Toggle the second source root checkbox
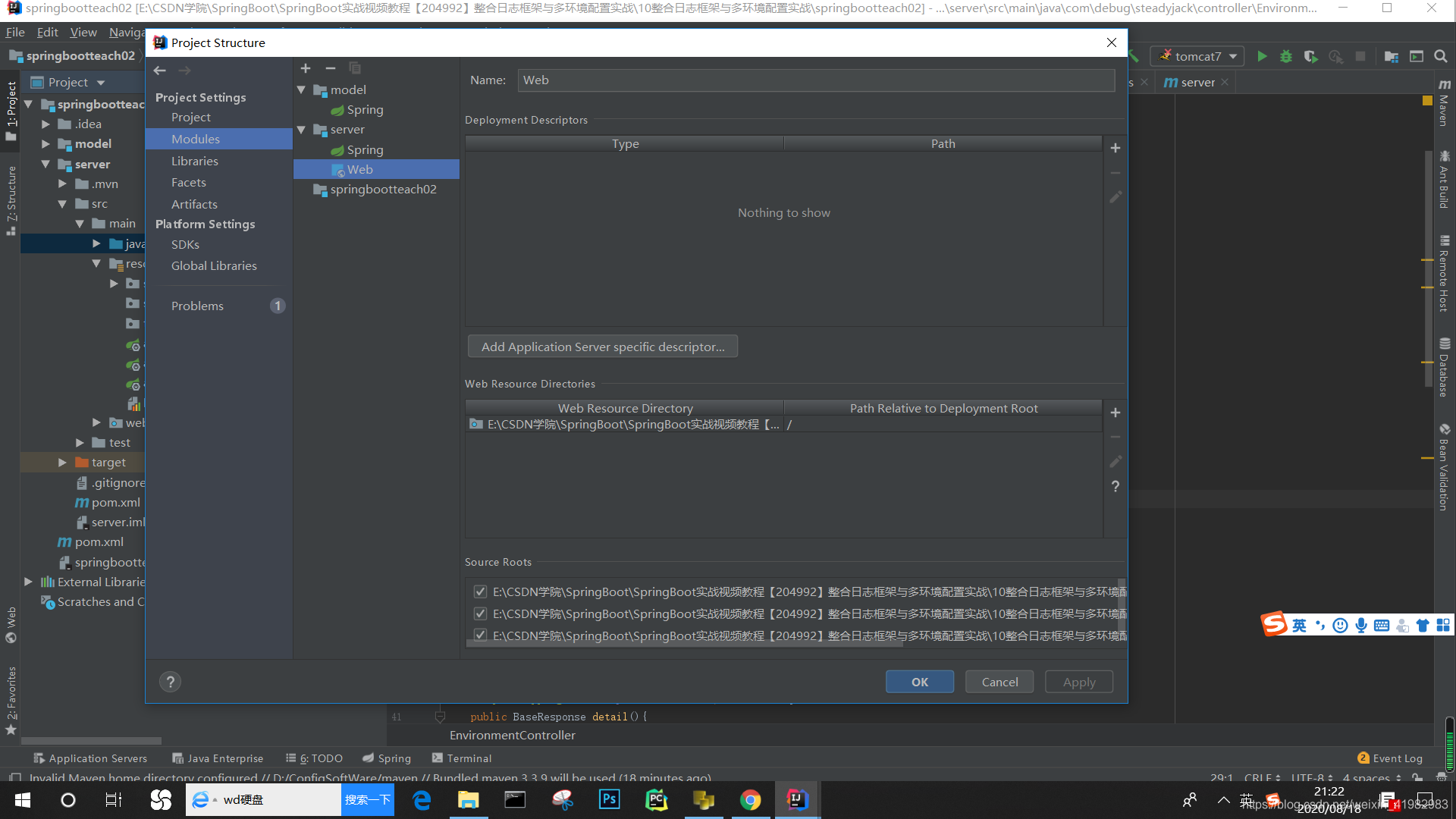Screen dimensions: 1456x819 pos(480,613)
